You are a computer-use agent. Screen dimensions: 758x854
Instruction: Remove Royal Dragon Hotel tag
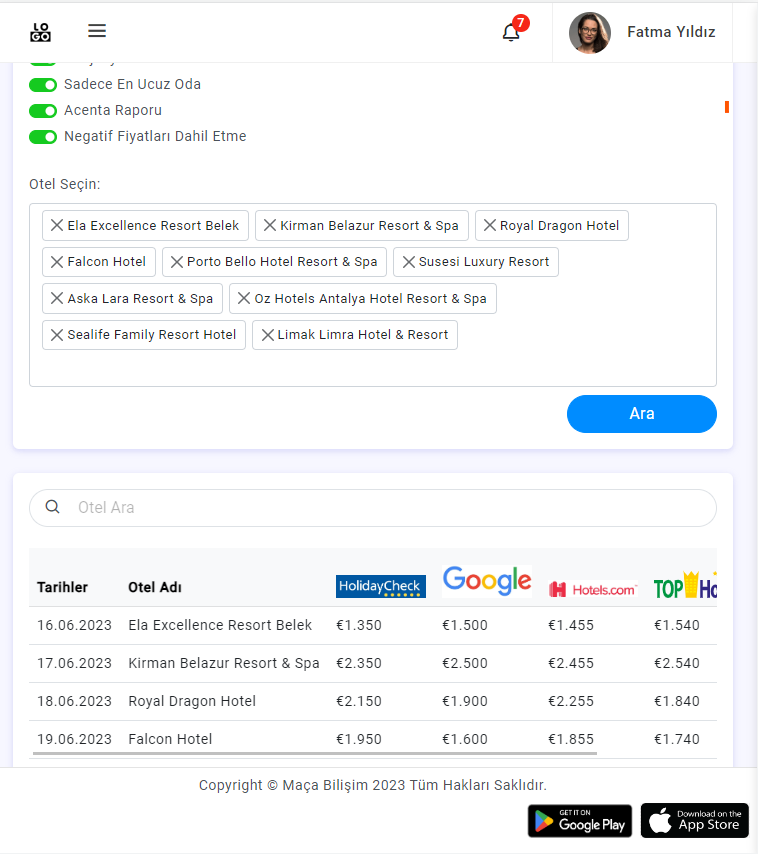(x=490, y=226)
